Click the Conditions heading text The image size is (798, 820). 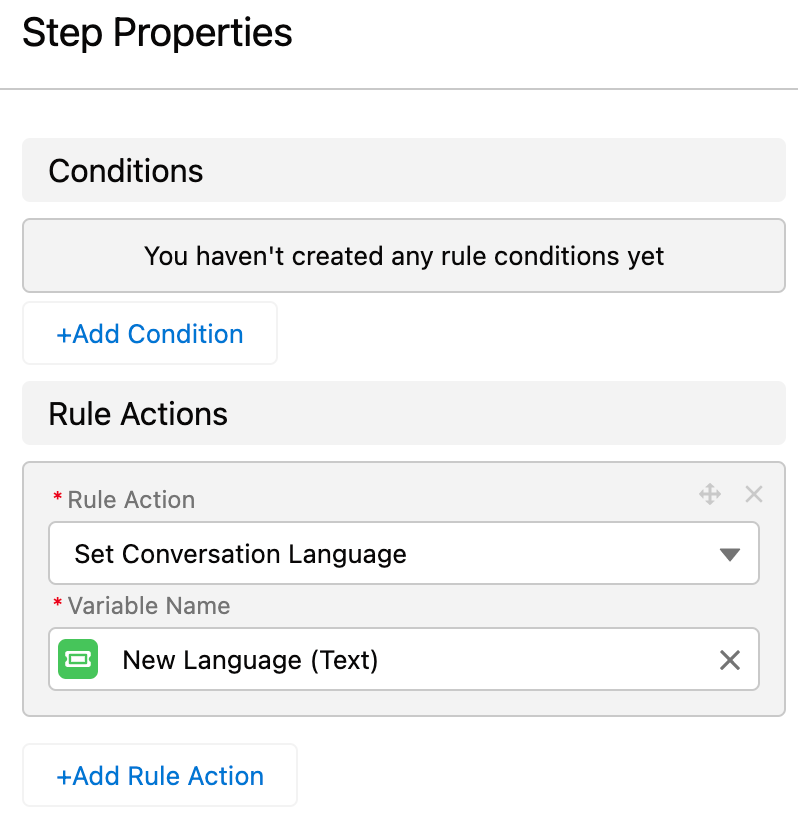[x=126, y=171]
